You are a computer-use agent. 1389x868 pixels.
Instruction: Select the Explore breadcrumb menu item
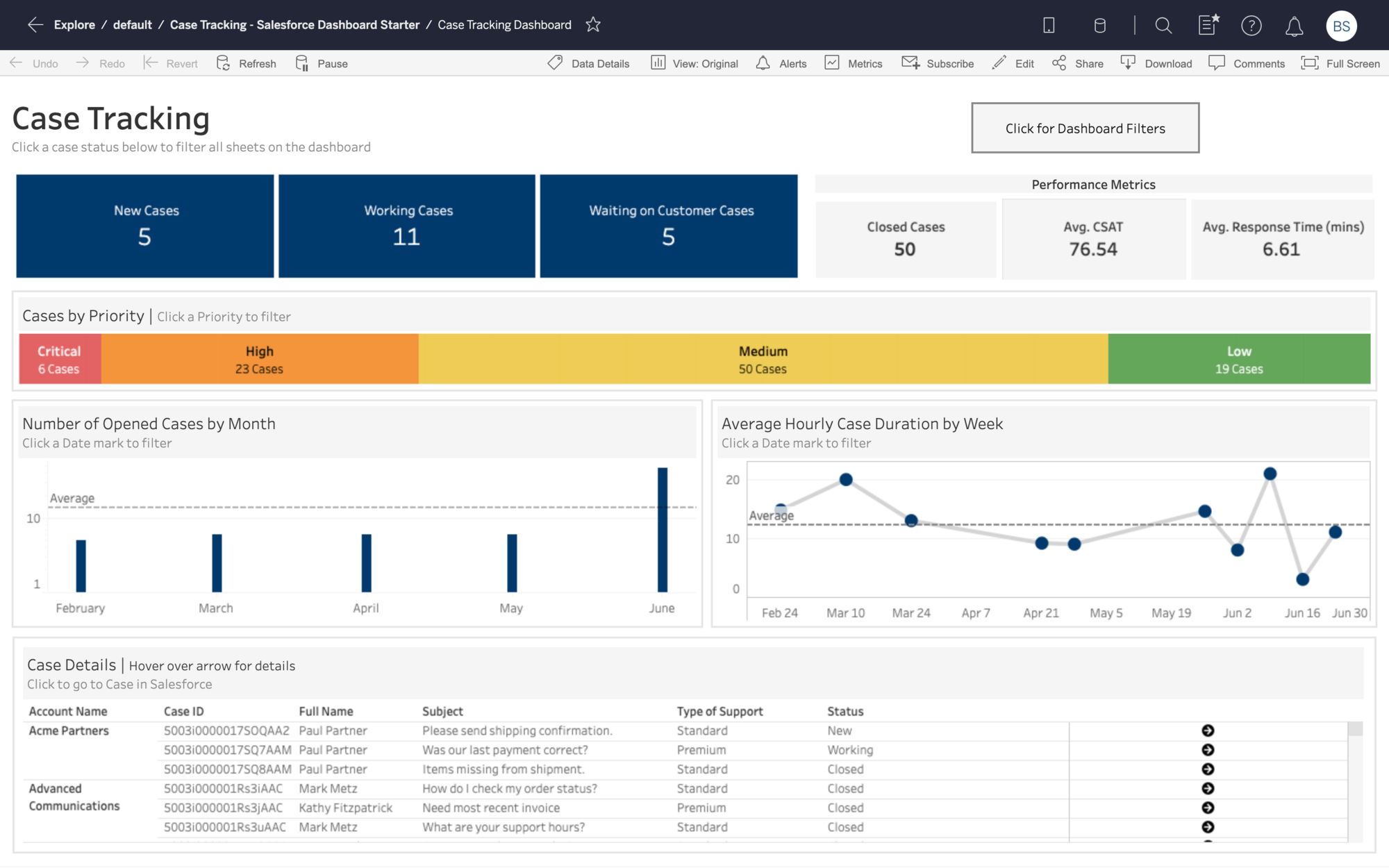[75, 24]
